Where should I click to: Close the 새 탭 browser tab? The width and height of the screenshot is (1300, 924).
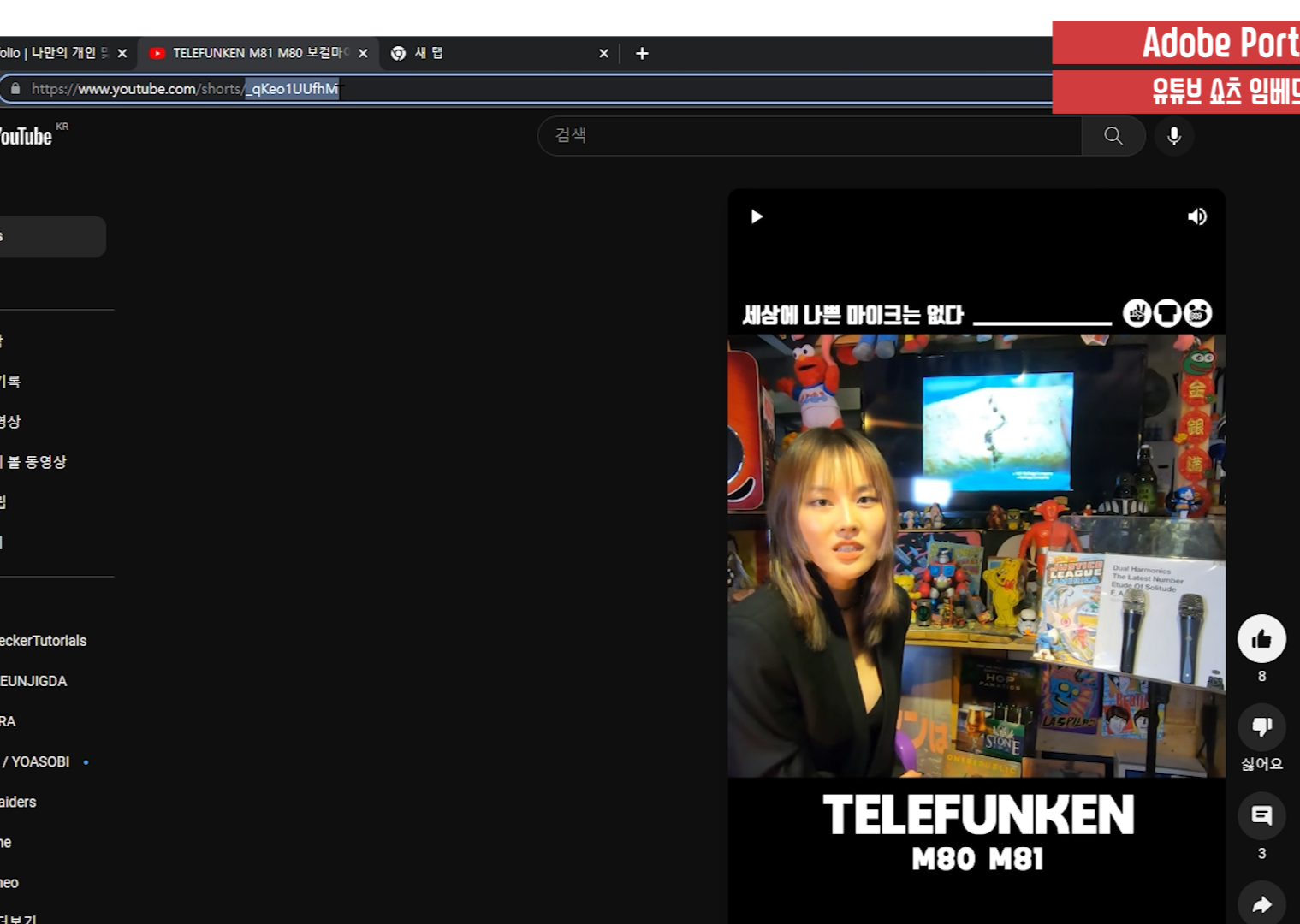[603, 53]
